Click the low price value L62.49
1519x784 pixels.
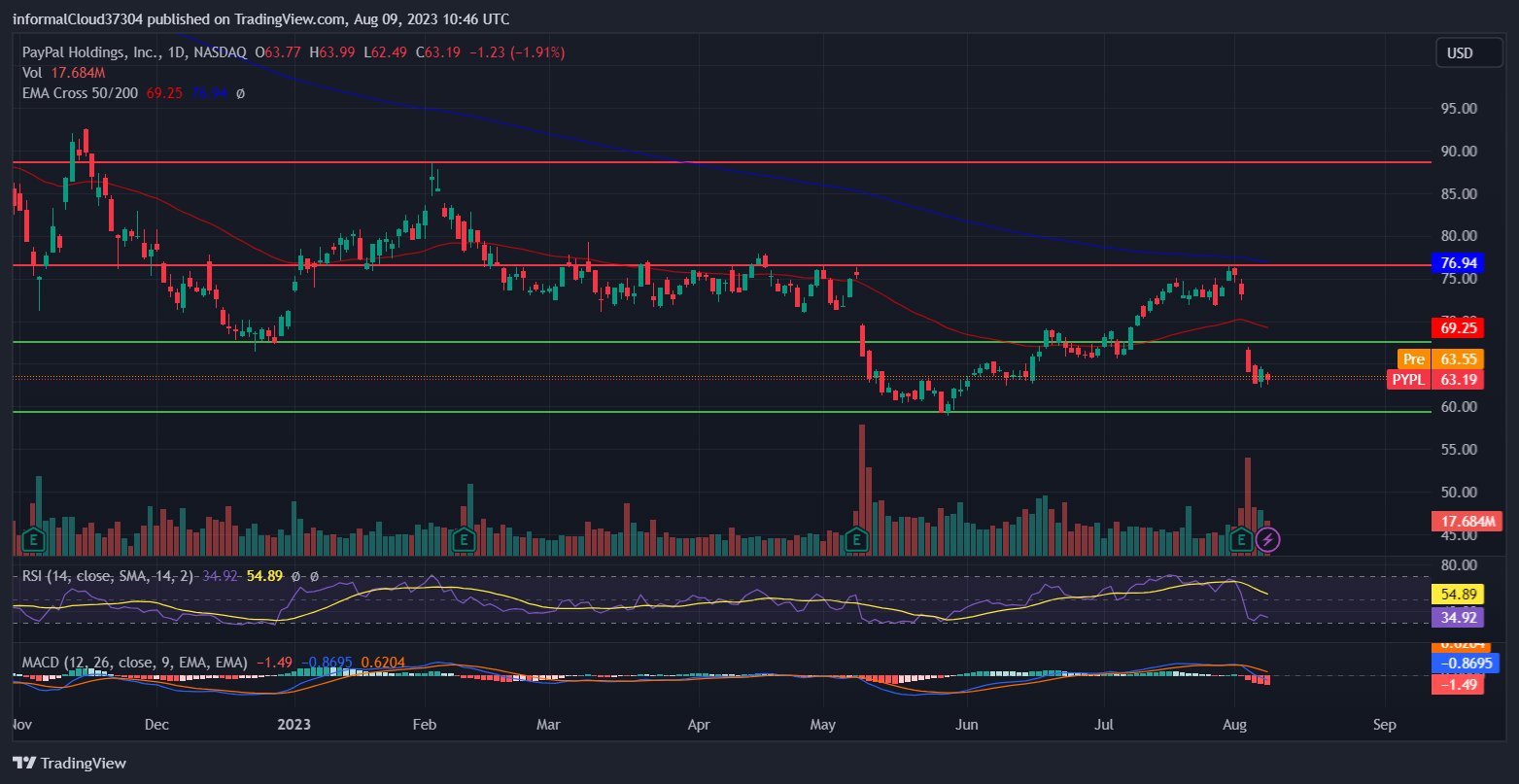[388, 51]
